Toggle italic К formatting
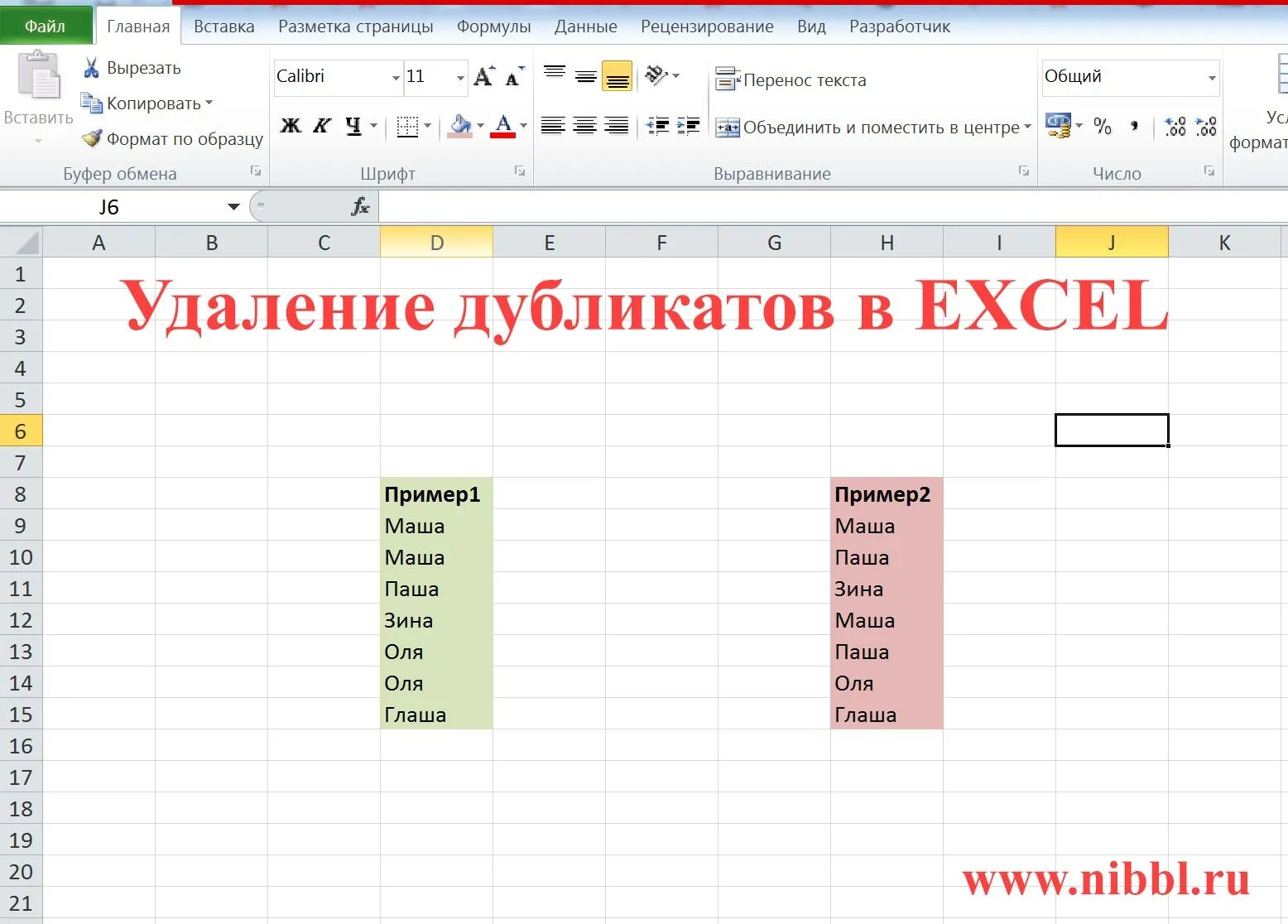 point(322,126)
